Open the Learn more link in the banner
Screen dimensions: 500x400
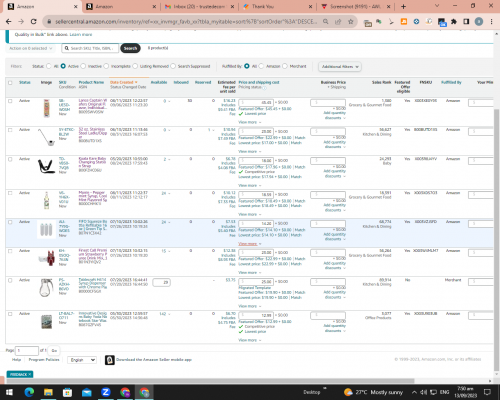81,34
